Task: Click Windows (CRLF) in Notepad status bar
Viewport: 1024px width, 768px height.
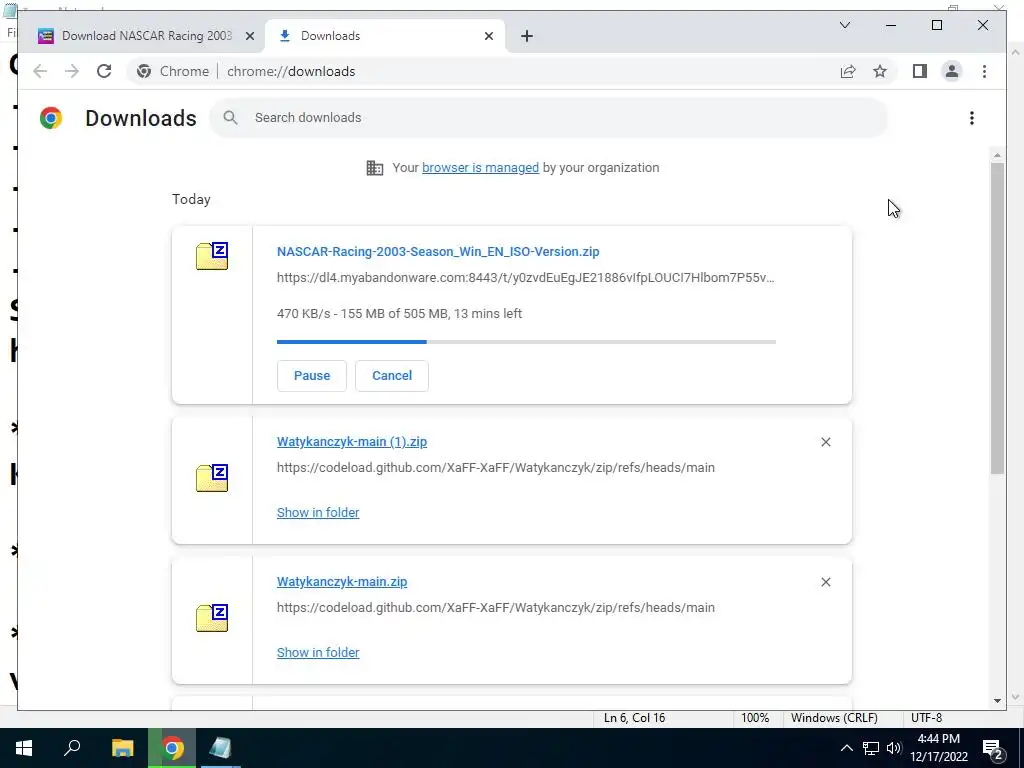Action: coord(834,718)
